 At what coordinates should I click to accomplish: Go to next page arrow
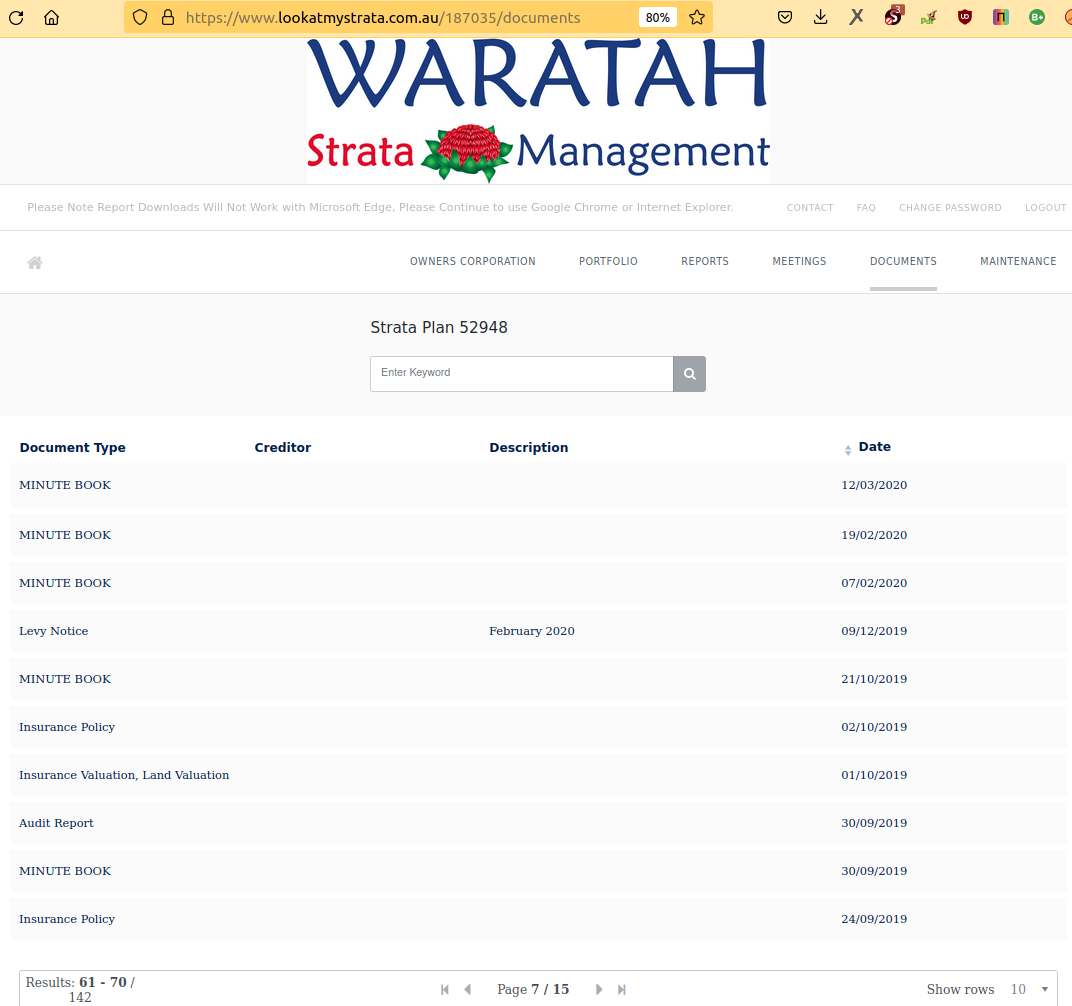tap(599, 989)
